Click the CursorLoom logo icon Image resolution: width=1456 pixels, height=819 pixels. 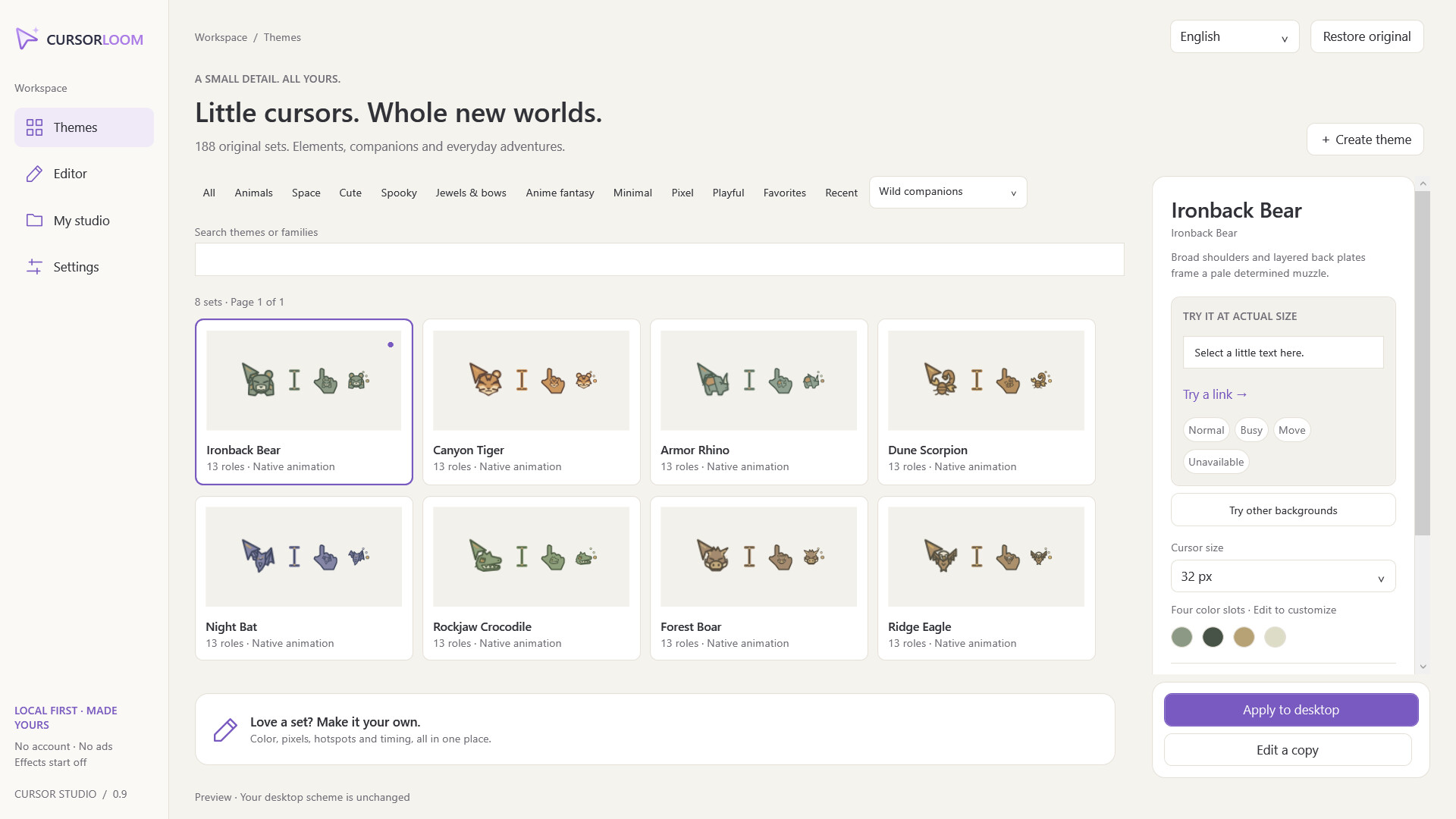coord(27,39)
